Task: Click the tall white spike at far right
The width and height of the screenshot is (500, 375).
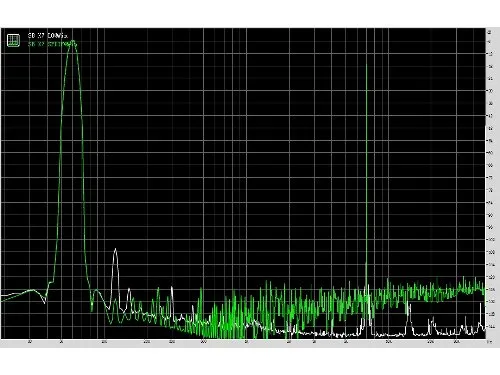Action: click(480, 304)
